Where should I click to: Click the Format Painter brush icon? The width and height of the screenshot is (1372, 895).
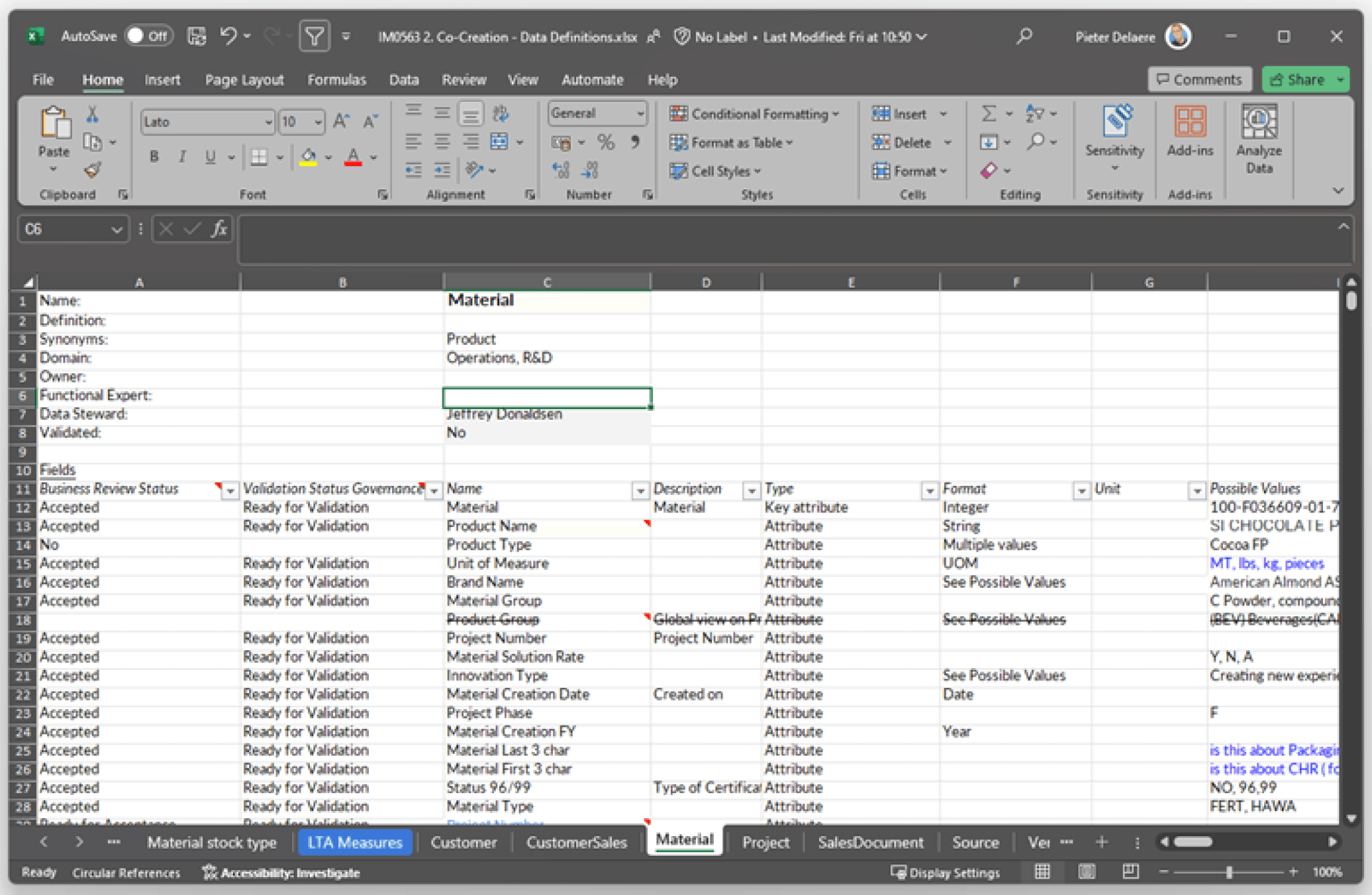point(93,170)
